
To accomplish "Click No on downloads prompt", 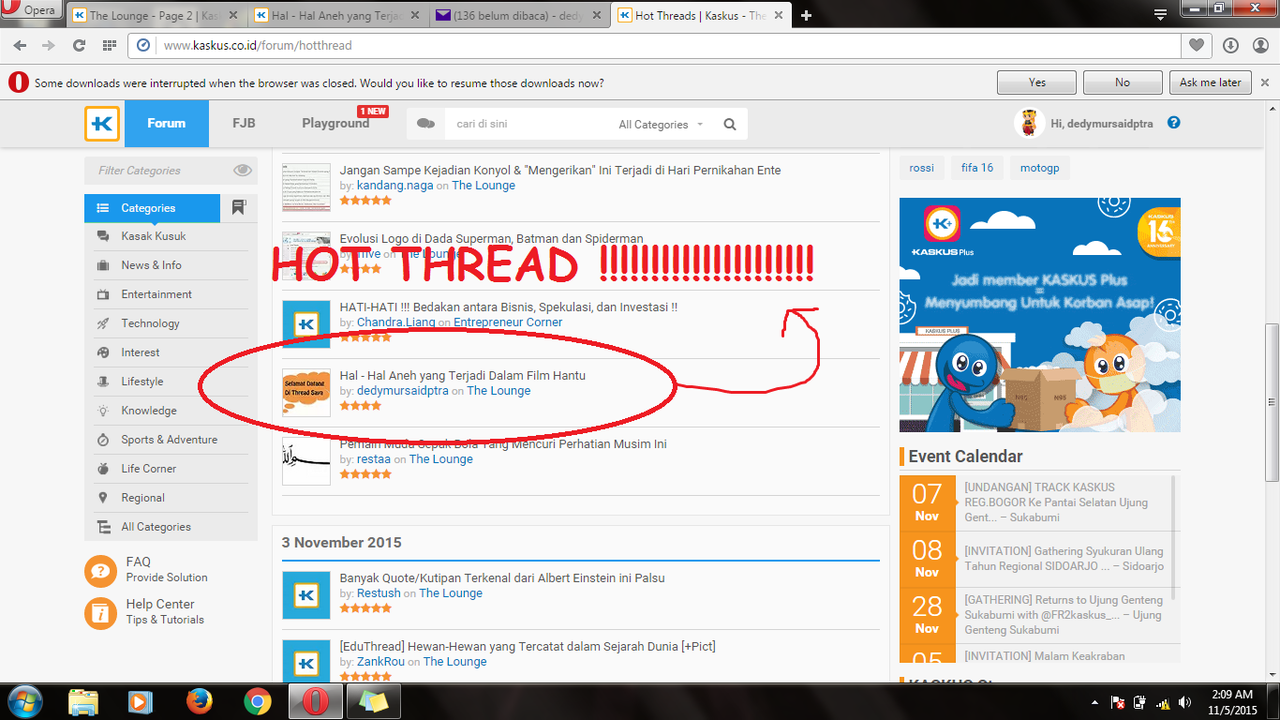I will (1123, 82).
